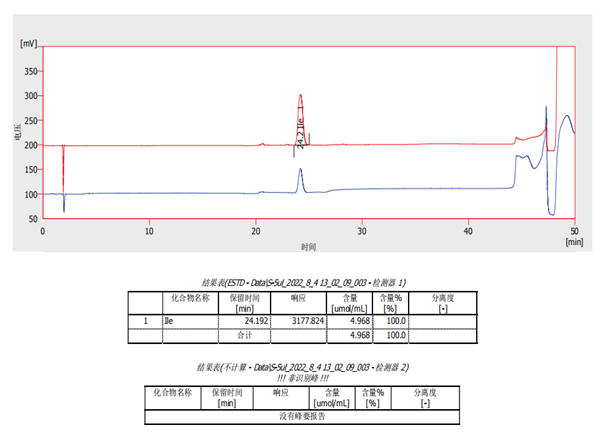
Task: Click the apex of the red Ile peak
Action: coord(300,95)
